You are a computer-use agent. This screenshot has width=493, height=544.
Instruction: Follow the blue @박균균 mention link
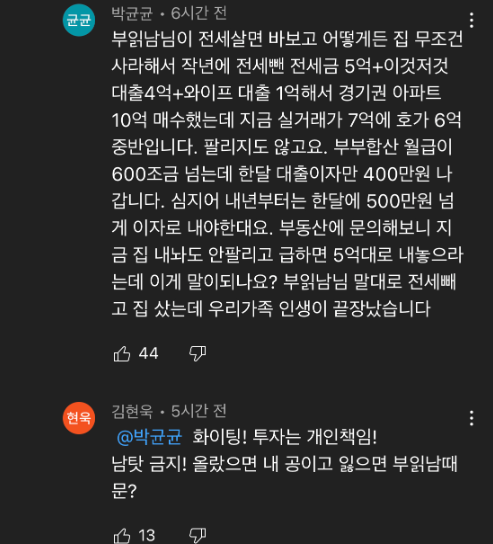[x=149, y=437]
